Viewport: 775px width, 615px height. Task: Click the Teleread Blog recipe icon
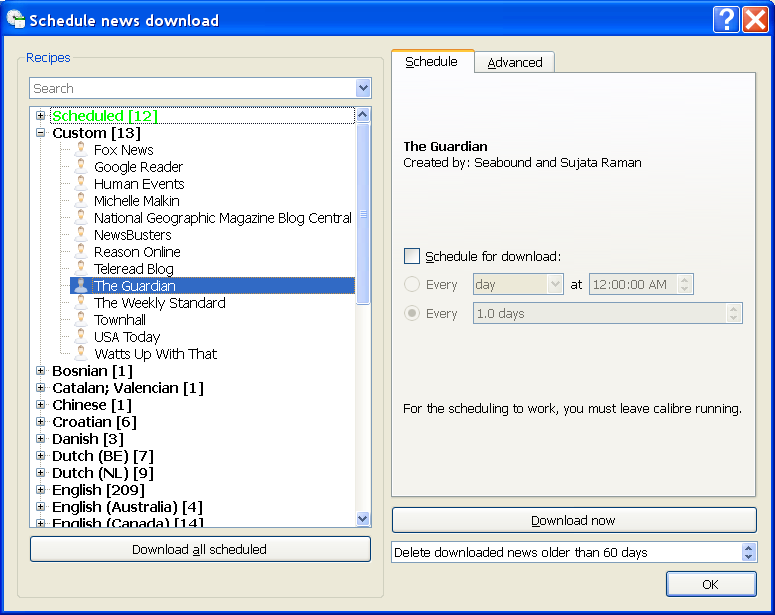[81, 268]
